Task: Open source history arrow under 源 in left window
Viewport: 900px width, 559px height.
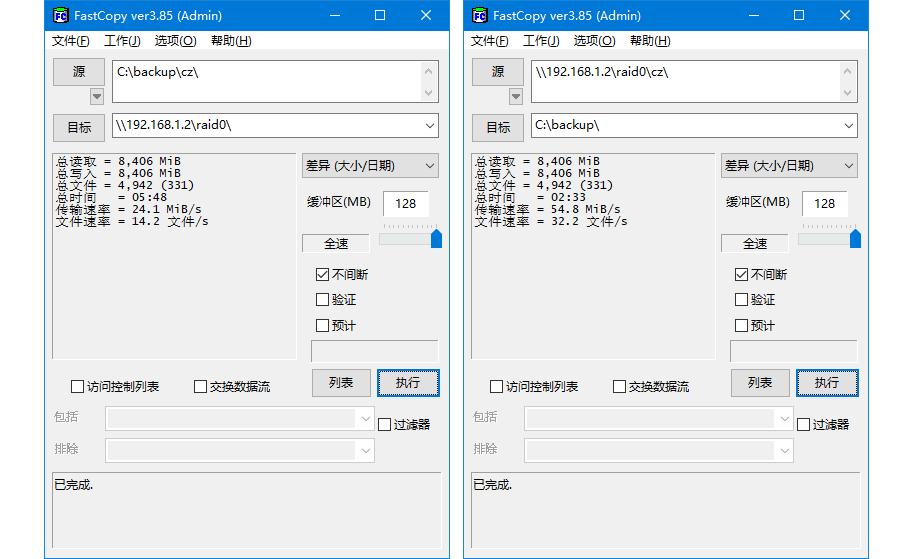Action: tap(97, 96)
